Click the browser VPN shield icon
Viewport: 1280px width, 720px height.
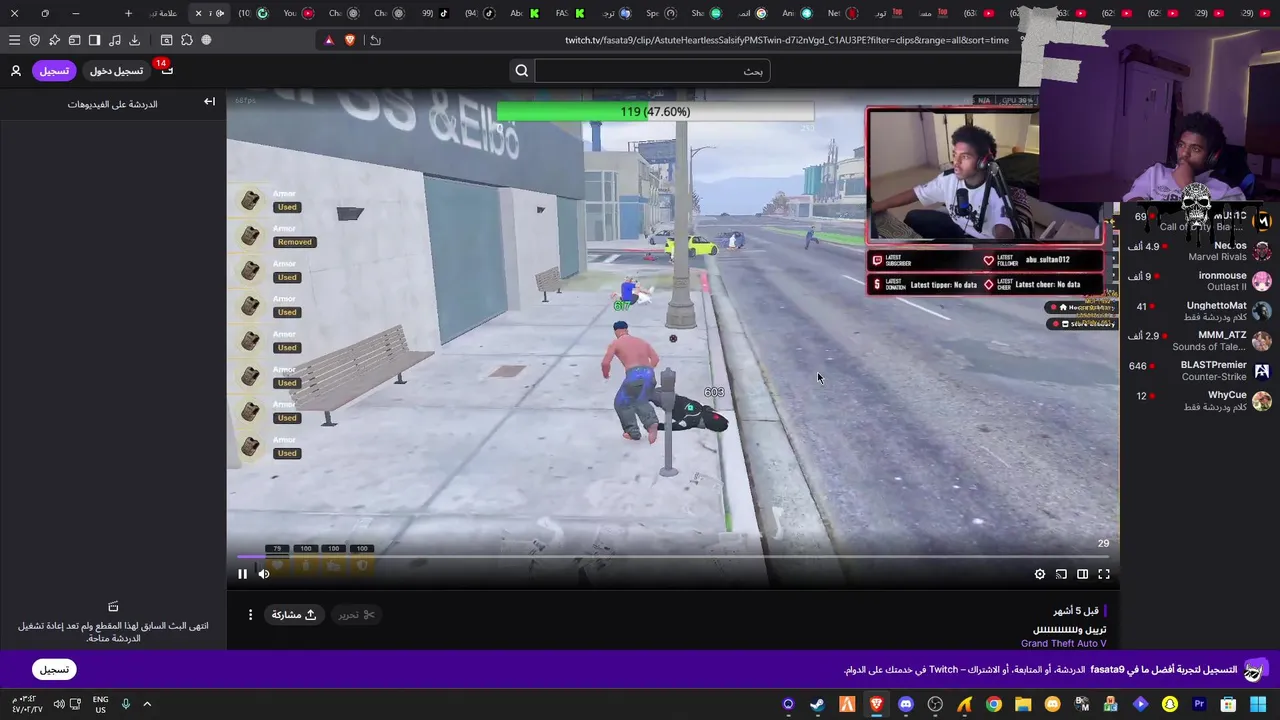pos(34,40)
